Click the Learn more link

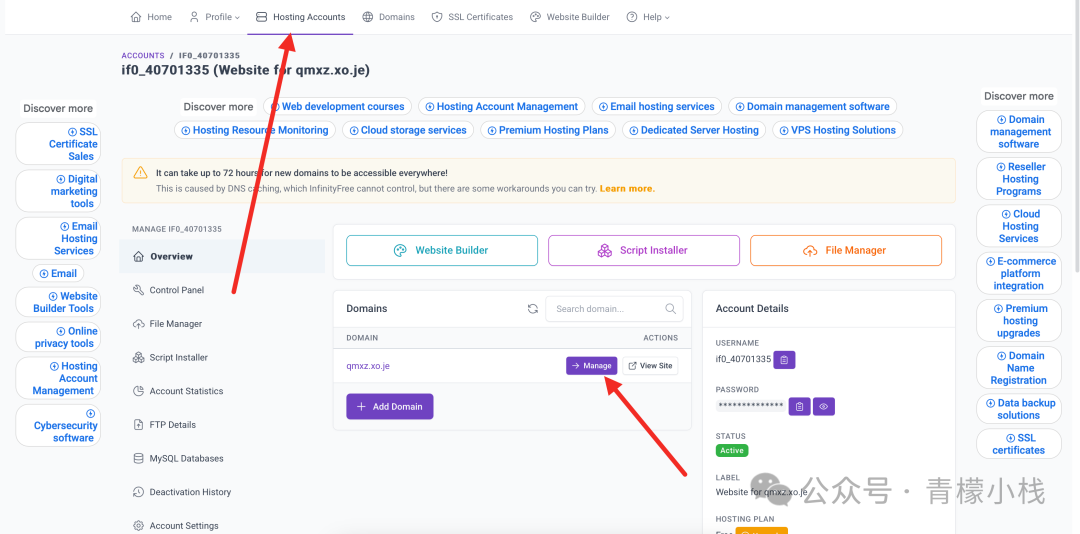(x=626, y=189)
